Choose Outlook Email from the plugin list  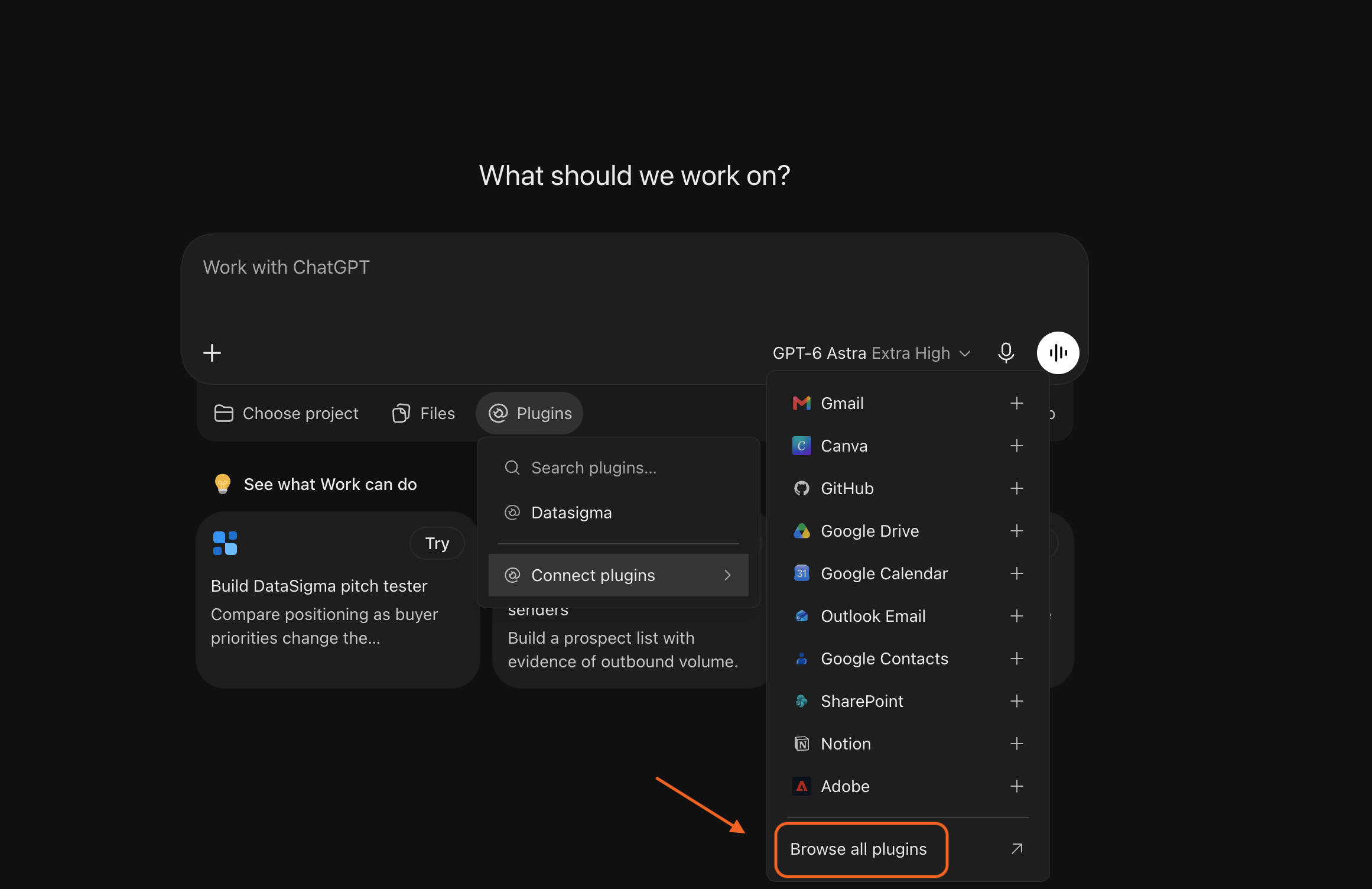908,616
